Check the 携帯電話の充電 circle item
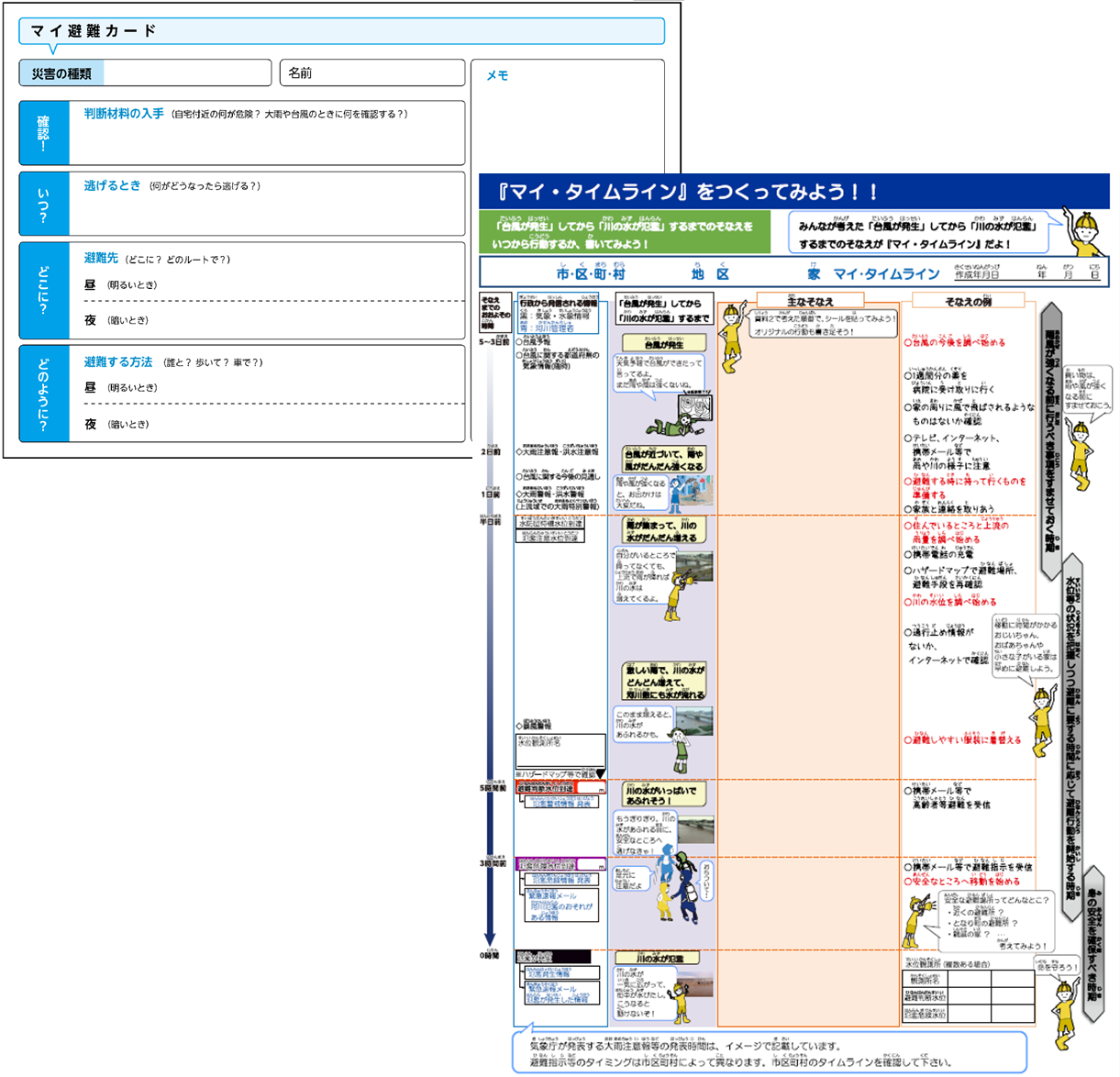This screenshot has height=1077, width=1120. click(908, 555)
